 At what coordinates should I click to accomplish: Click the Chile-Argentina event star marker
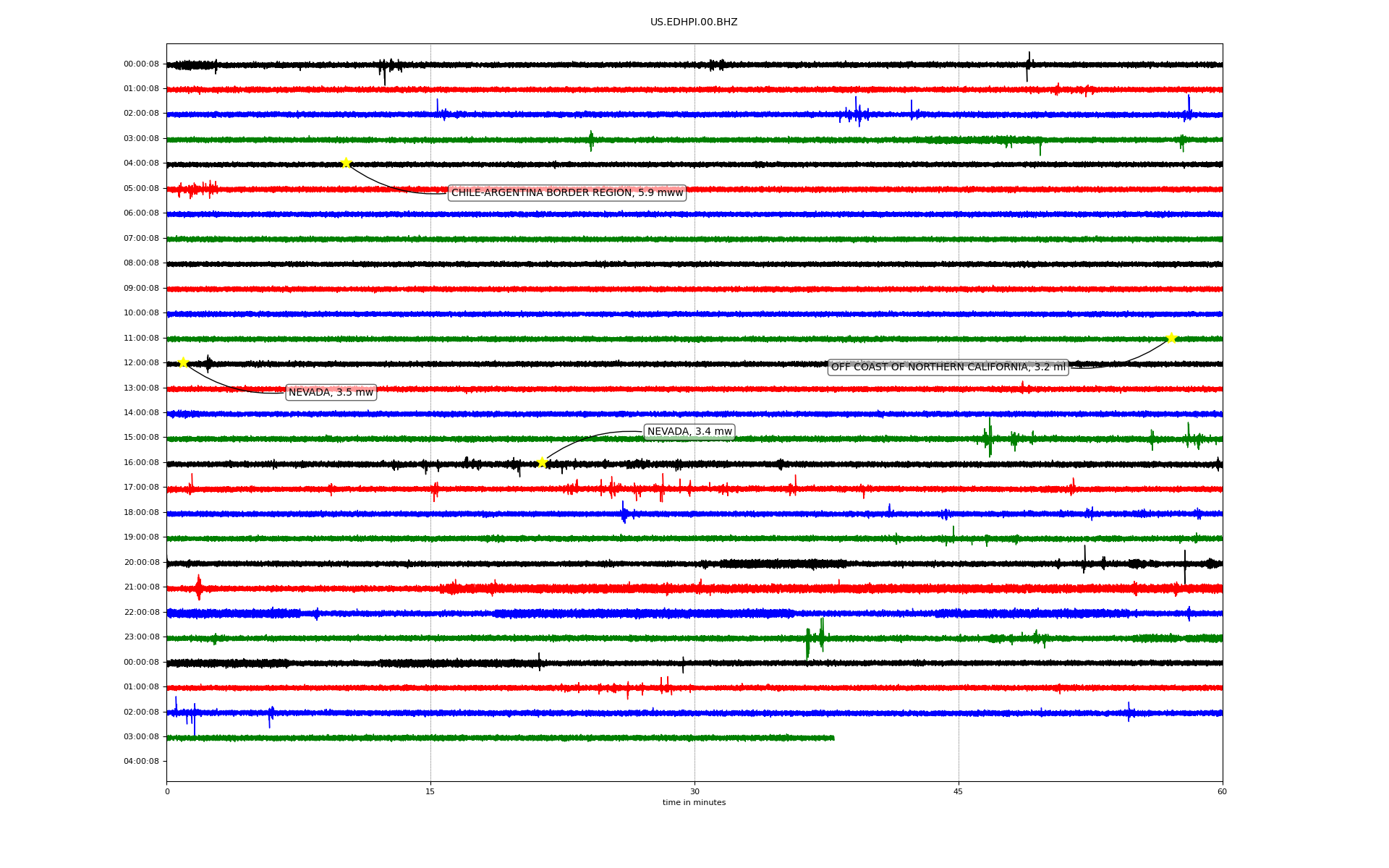click(346, 163)
